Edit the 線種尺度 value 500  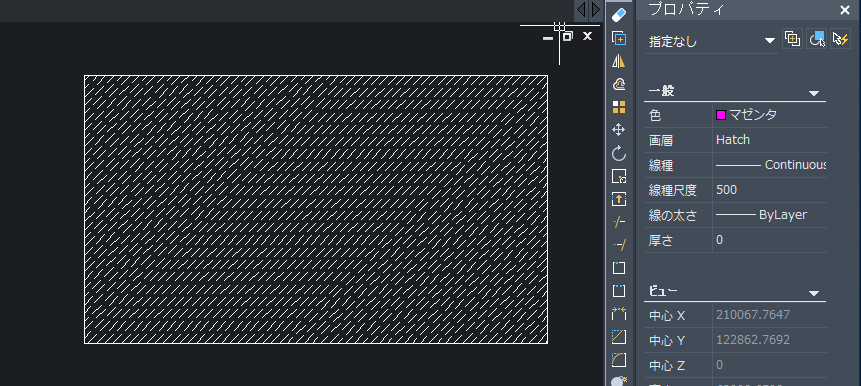(x=726, y=190)
